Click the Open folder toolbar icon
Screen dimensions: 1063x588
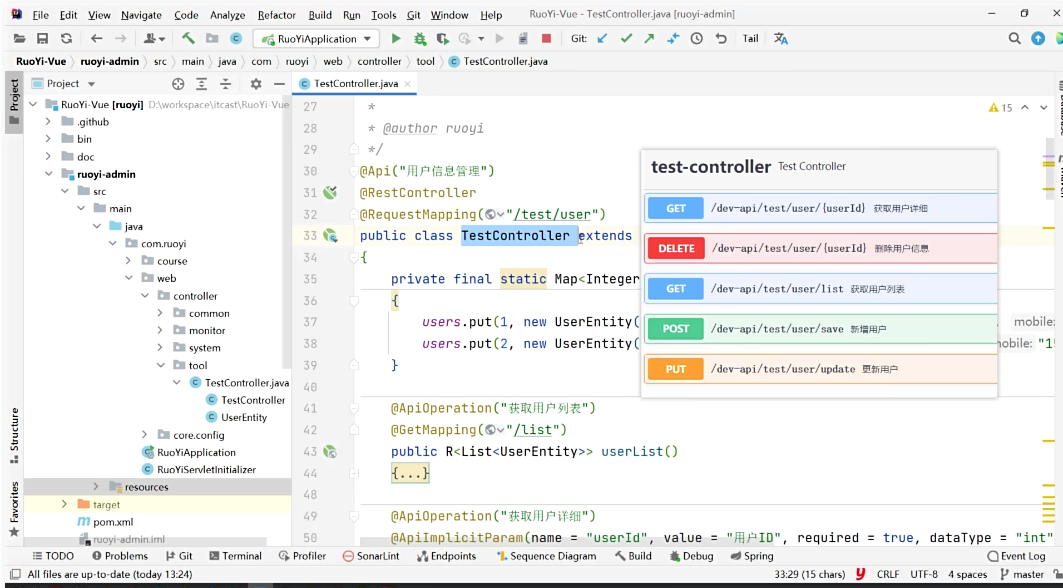tap(20, 39)
